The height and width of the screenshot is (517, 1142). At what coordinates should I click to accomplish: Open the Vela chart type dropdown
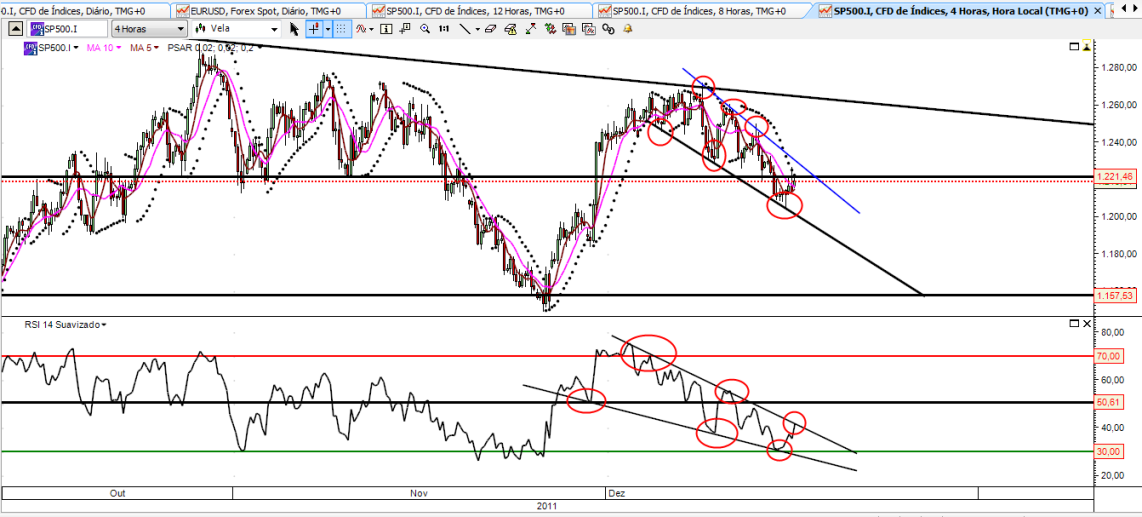[236, 28]
